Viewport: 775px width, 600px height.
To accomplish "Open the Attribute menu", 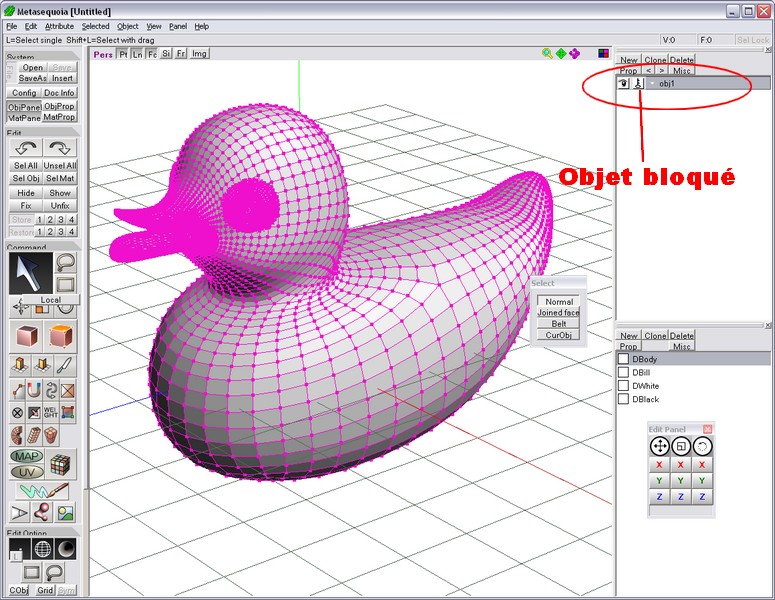I will [x=59, y=26].
